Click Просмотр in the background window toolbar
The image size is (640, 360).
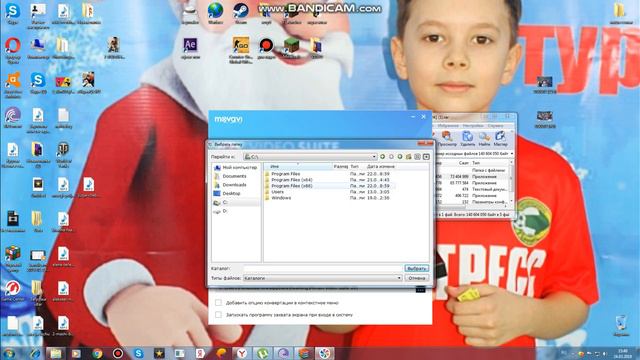[447, 139]
